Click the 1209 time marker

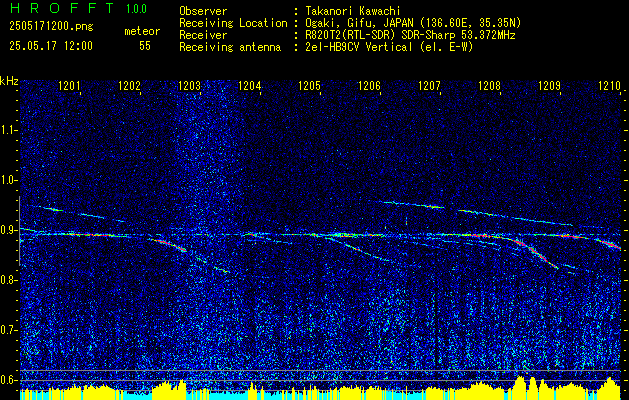549,86
